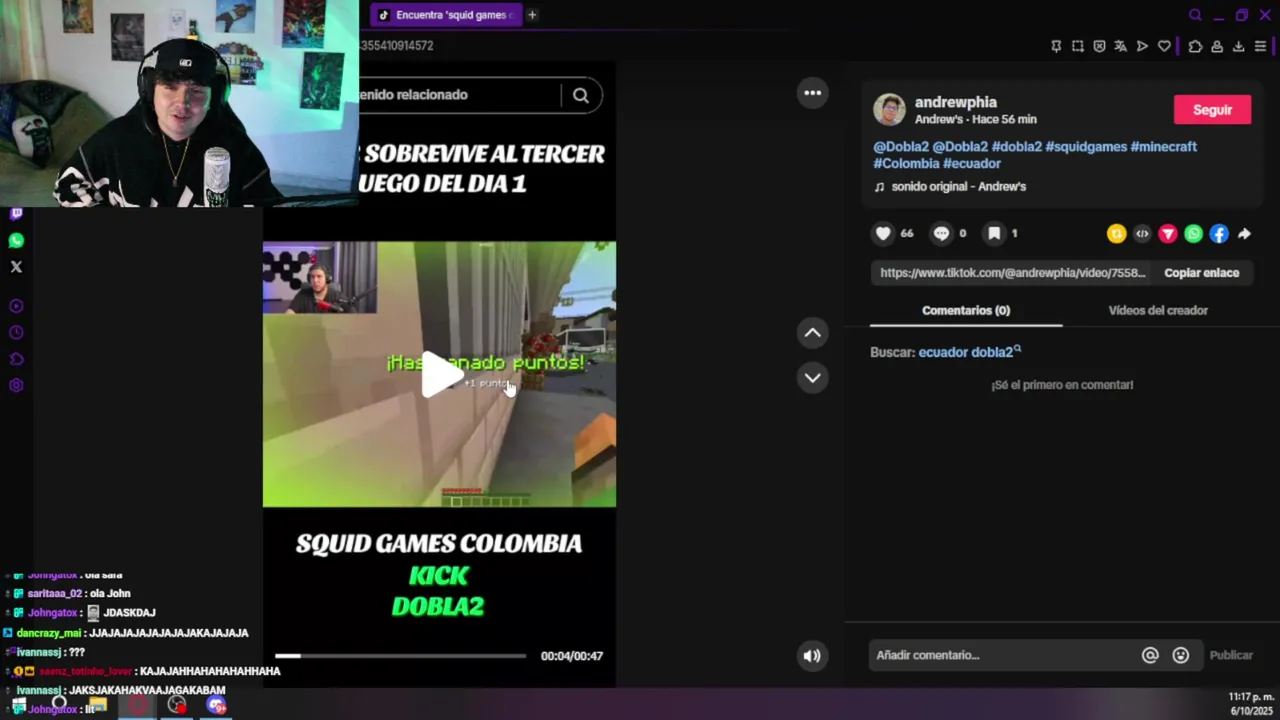The width and height of the screenshot is (1280, 720).
Task: Activate the snapshot selection tool icon
Action: tap(1078, 46)
